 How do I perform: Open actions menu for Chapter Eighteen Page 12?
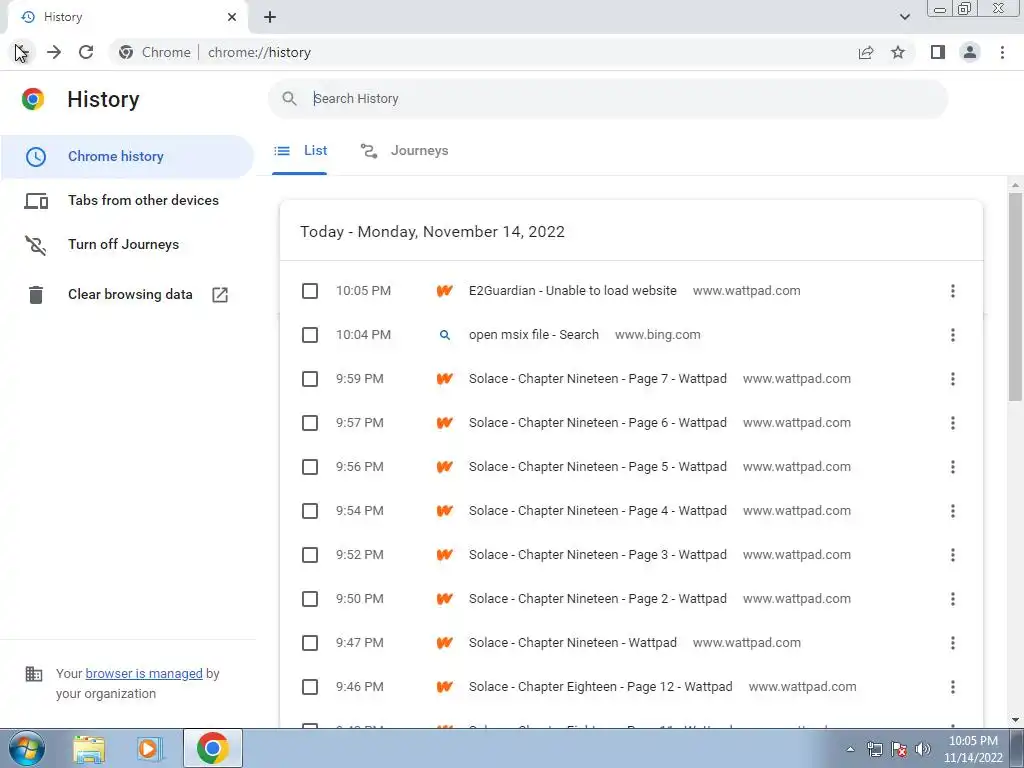click(953, 687)
